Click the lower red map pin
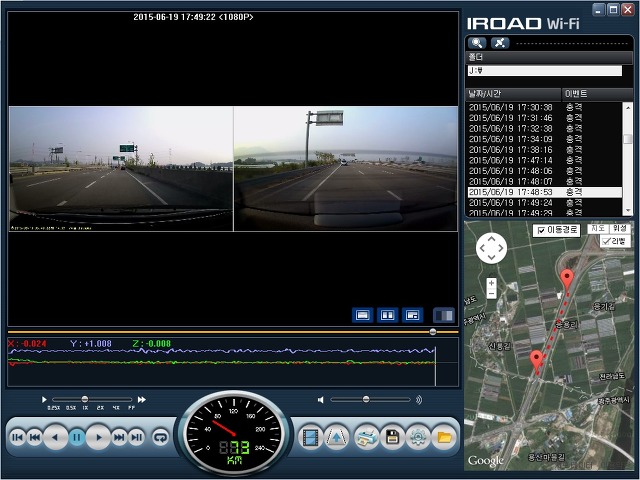 [x=536, y=361]
